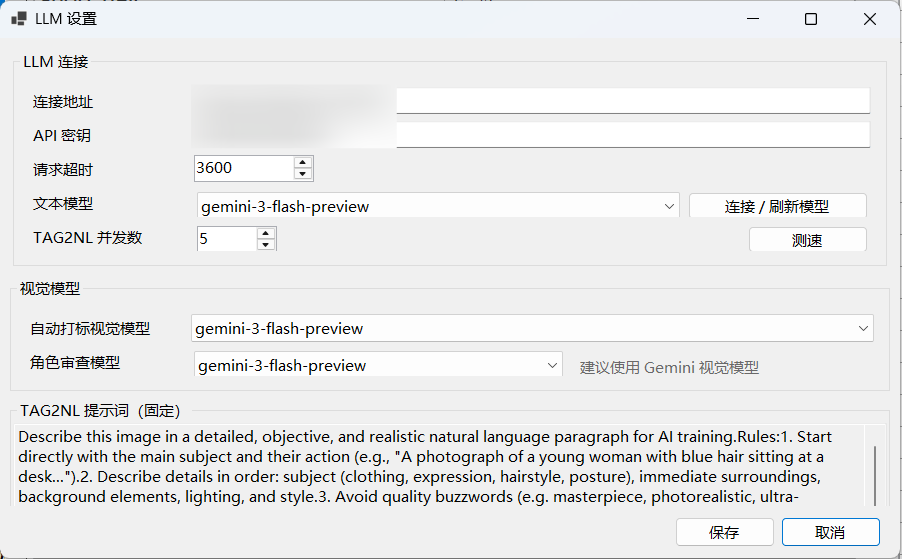Viewport: 902px width, 559px height.
Task: Decrease 请求超时 with the down arrow
Action: (303, 174)
